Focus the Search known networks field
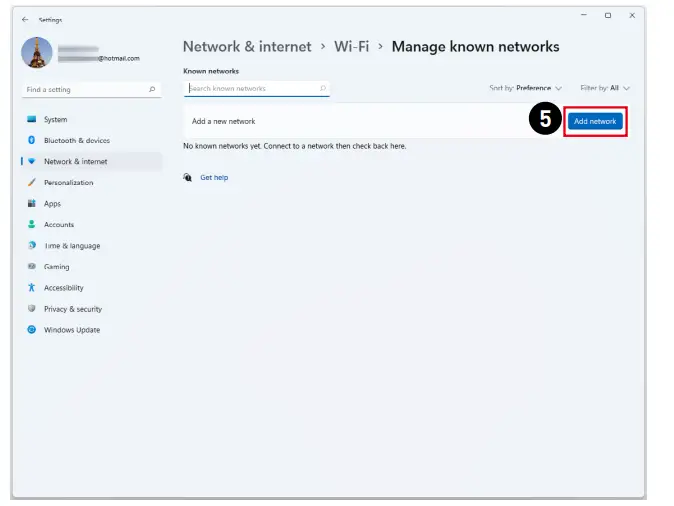 pos(256,88)
